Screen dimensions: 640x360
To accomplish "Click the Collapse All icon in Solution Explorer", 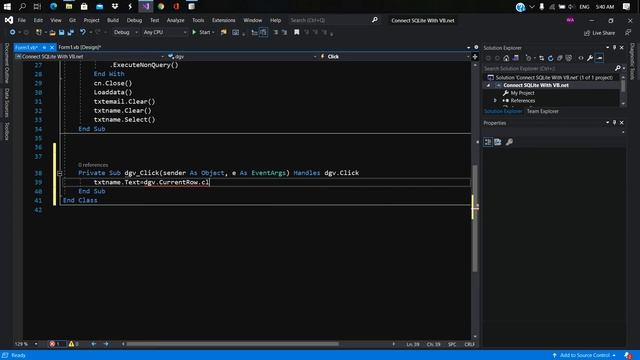I will coord(560,58).
